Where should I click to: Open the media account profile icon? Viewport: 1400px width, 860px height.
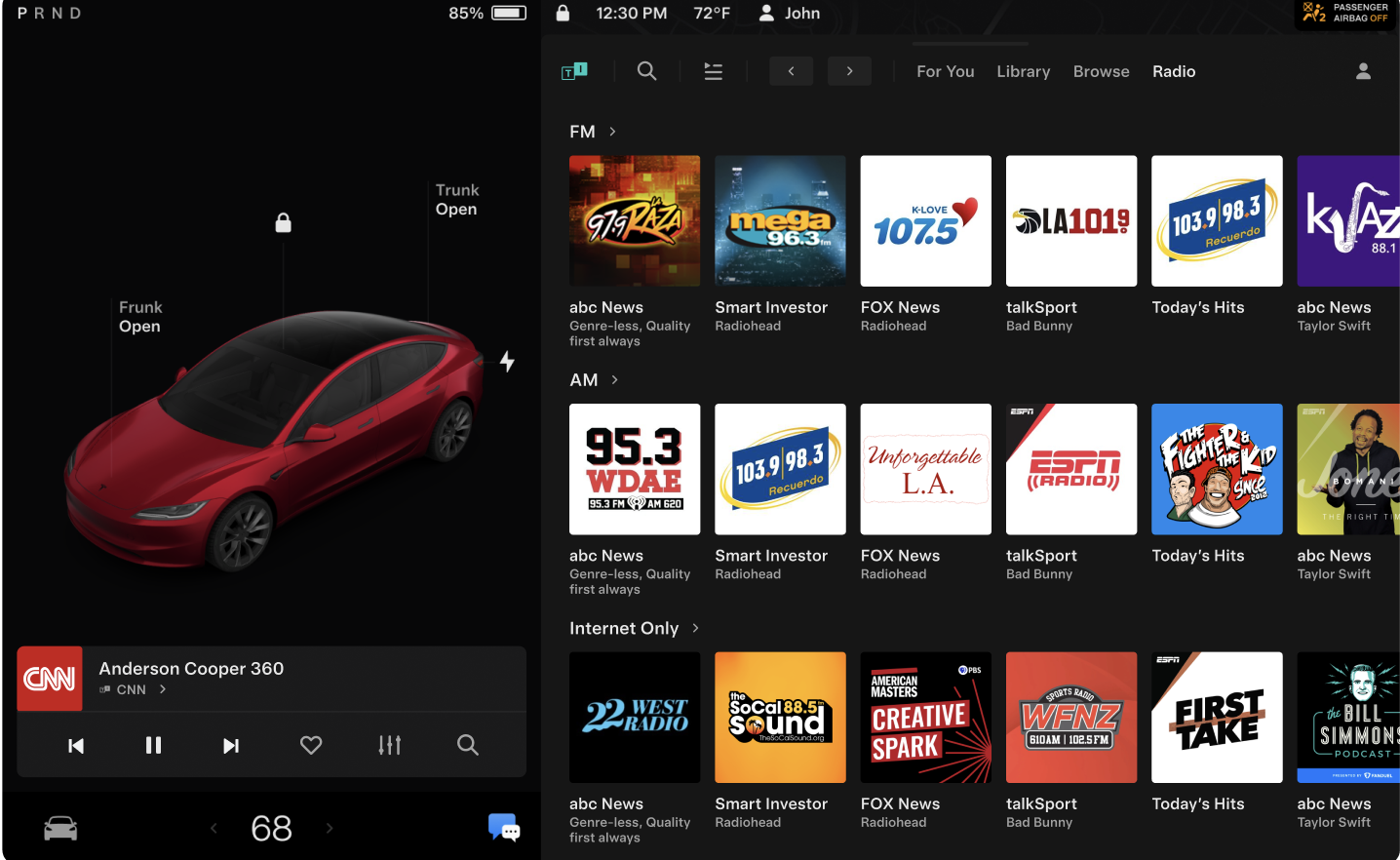(x=1363, y=71)
